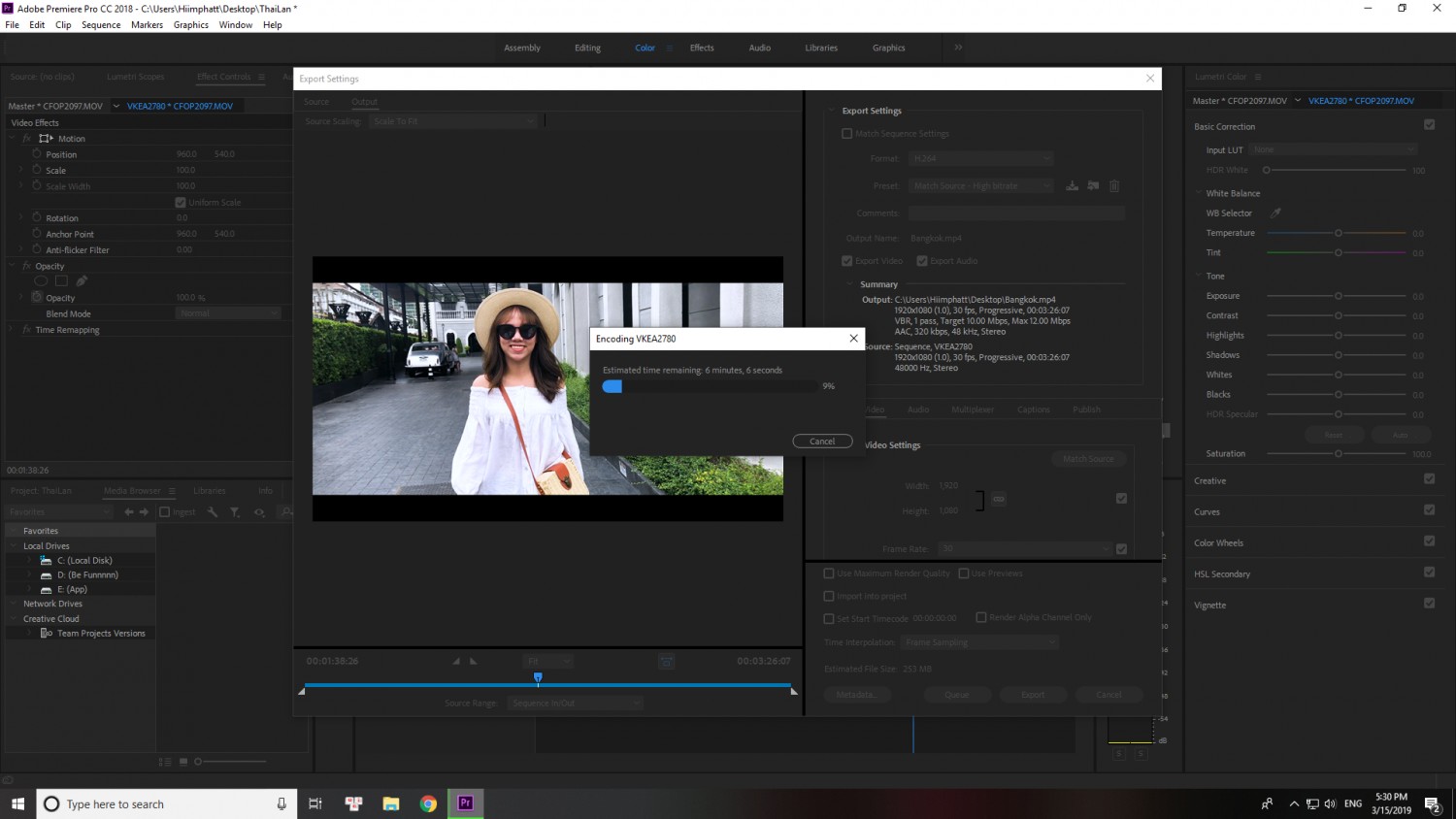Expand the C: (Local Disk) drive
Viewport: 1456px width, 819px height.
click(x=30, y=561)
